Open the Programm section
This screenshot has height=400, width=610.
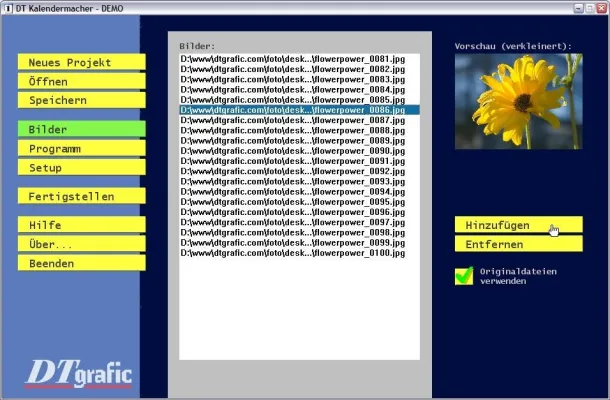81,148
